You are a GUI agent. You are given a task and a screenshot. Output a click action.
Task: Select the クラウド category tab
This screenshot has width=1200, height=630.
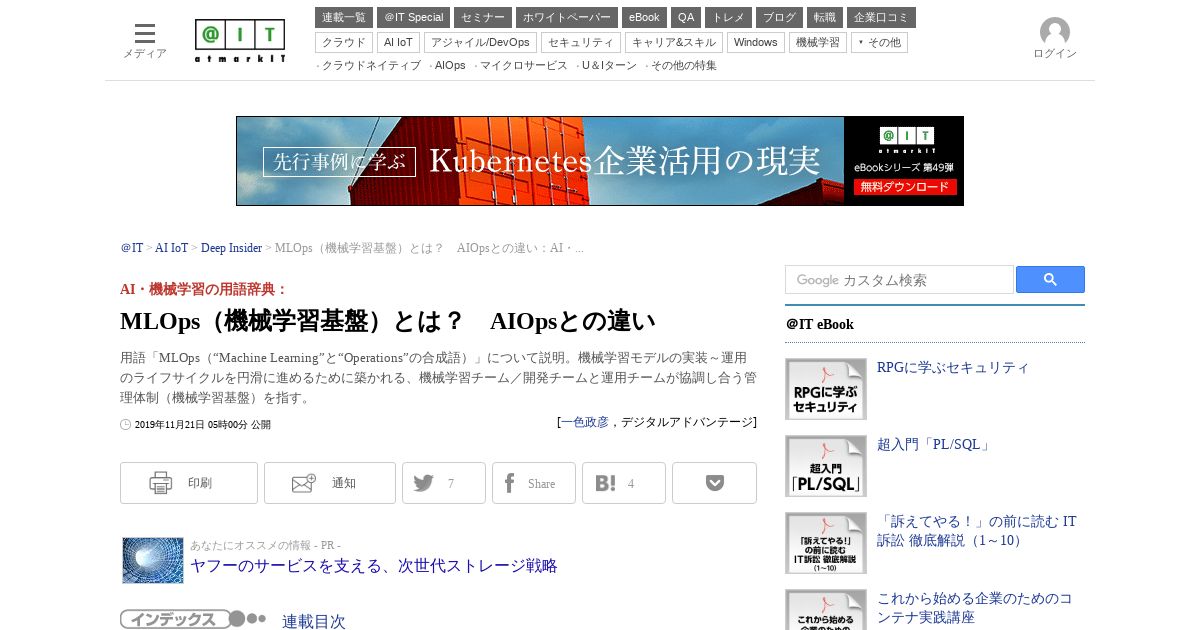click(344, 42)
